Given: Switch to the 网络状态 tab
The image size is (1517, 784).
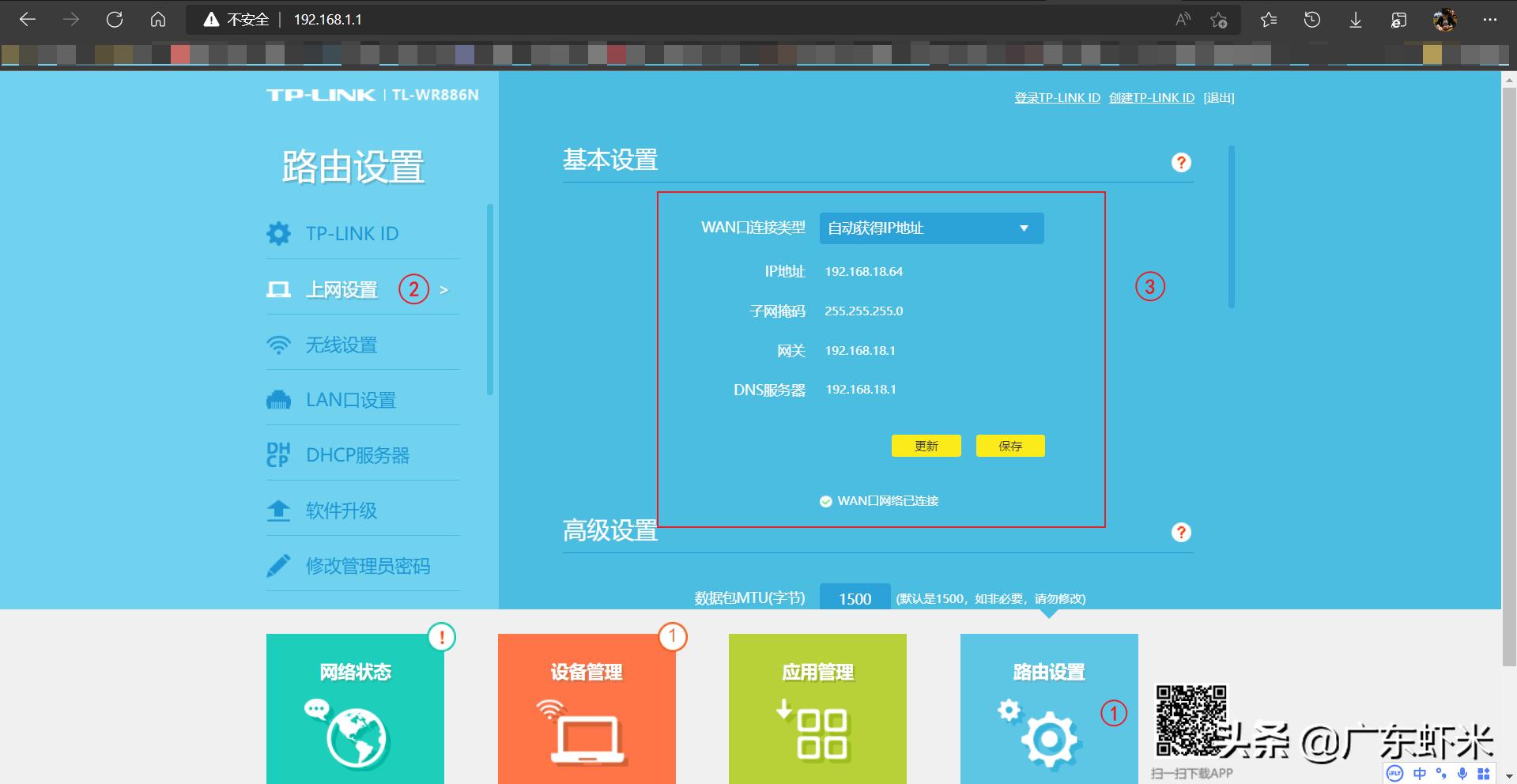Looking at the screenshot, I should click(x=355, y=708).
